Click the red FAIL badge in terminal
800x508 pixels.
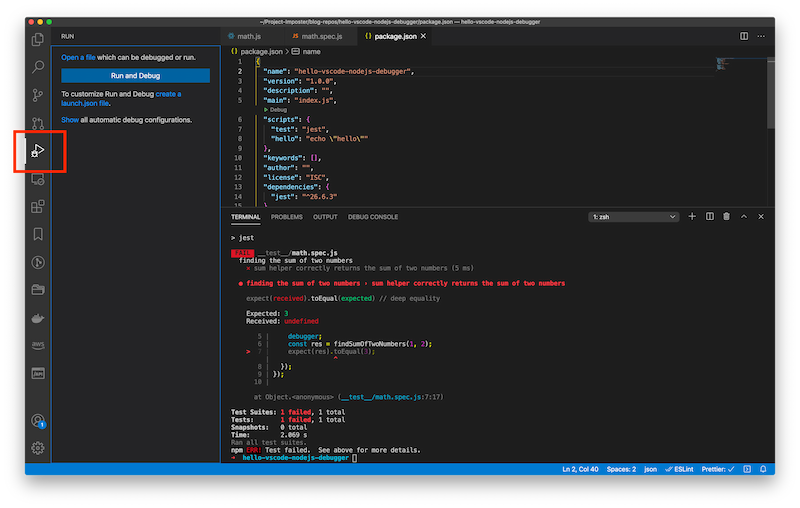click(x=242, y=253)
